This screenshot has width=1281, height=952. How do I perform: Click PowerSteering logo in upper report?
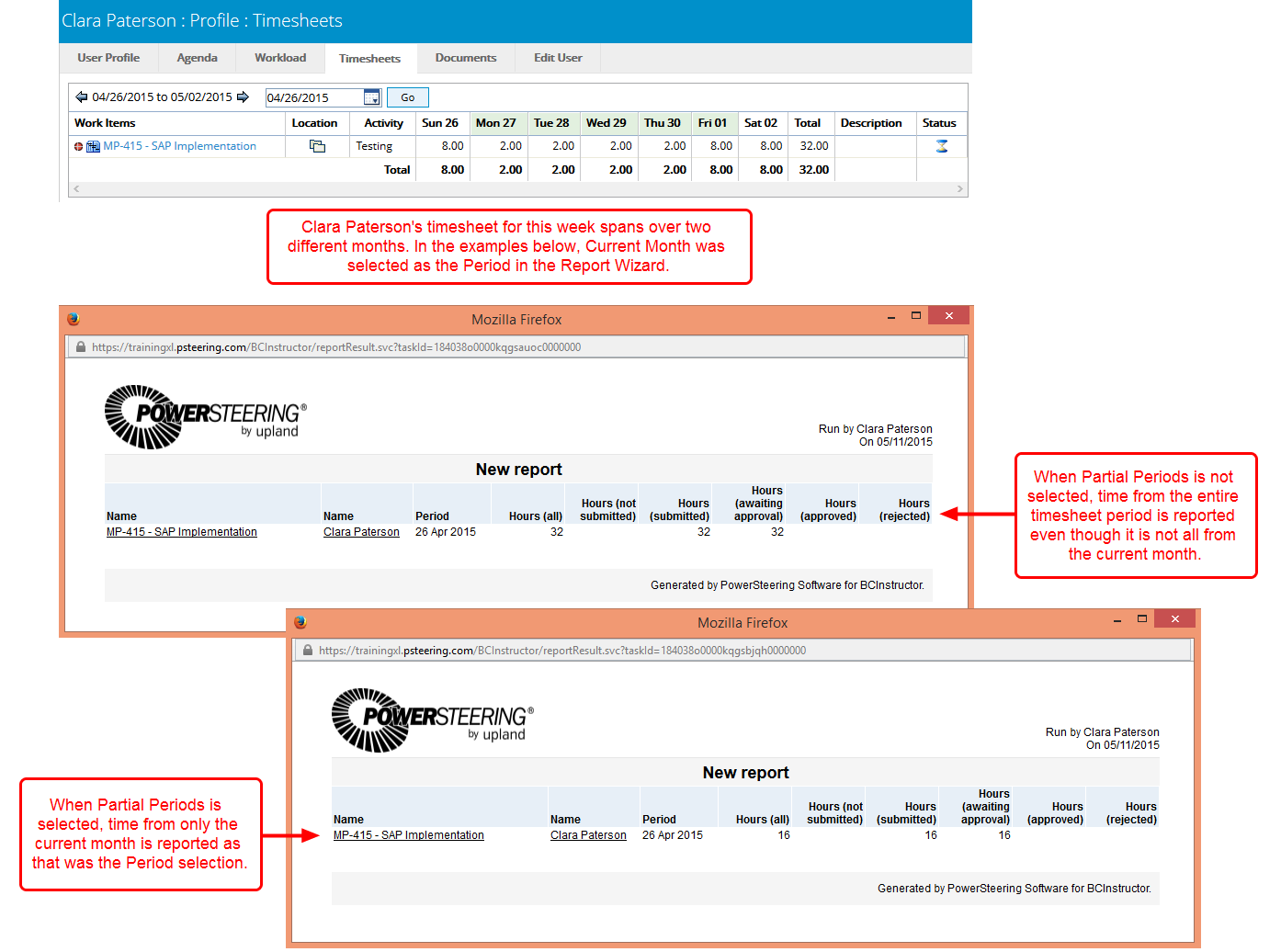coord(206,417)
